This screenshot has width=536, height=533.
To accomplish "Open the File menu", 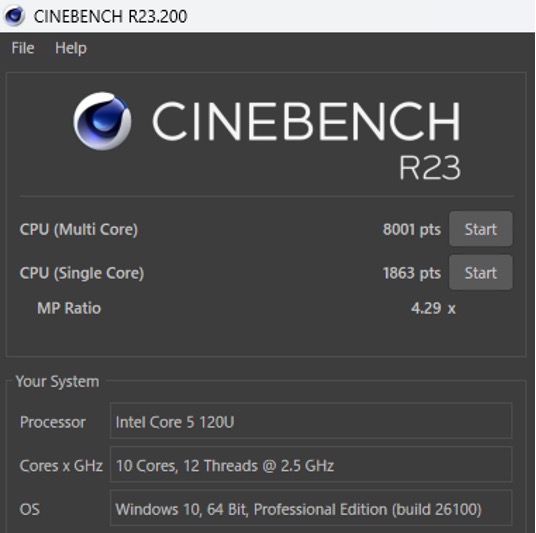I will 23,48.
